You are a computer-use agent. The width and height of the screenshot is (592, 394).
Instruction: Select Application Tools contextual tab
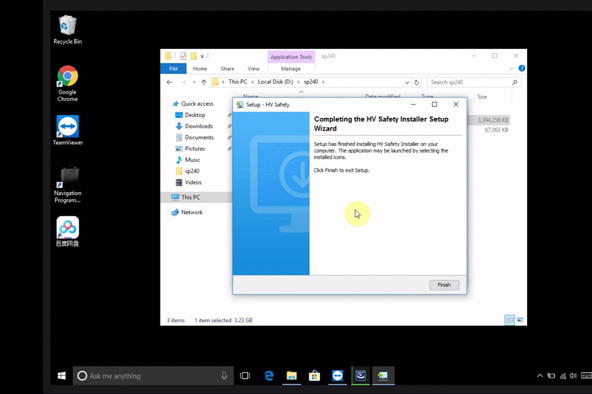(x=291, y=57)
